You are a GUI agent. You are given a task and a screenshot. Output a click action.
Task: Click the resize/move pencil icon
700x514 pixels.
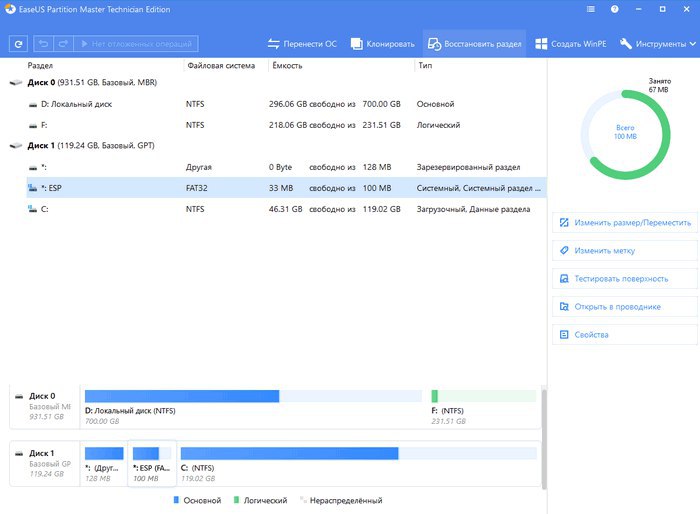(564, 222)
